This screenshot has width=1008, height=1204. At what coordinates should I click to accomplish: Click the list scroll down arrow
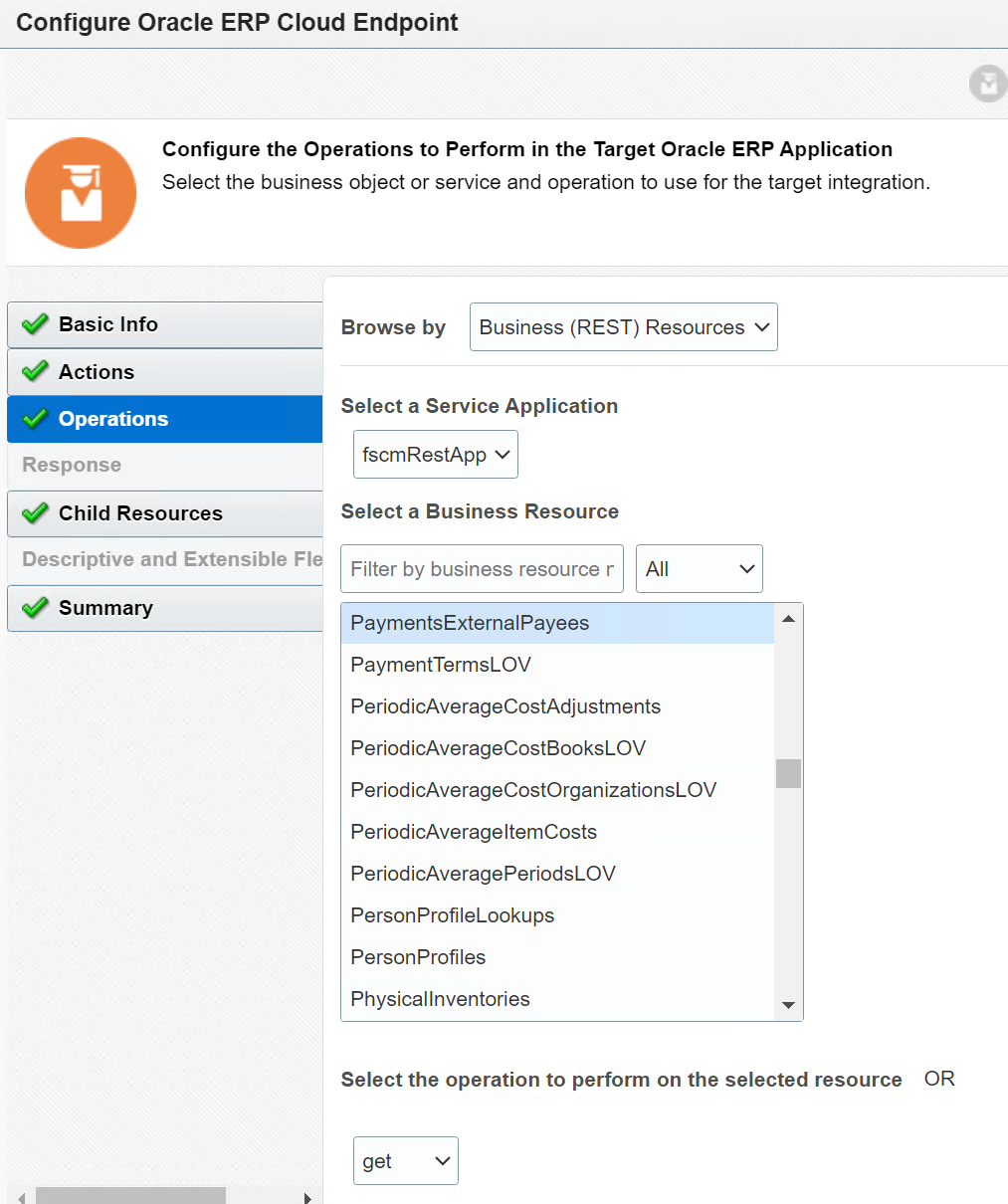[x=788, y=1005]
